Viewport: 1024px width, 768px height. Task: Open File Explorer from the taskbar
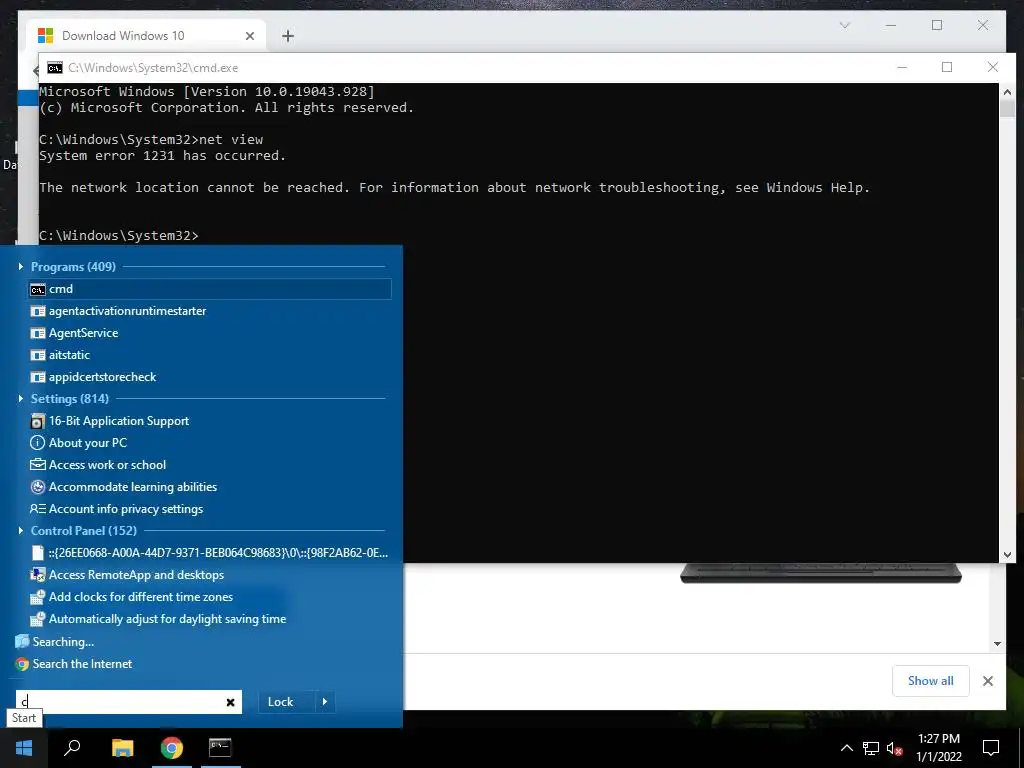pyautogui.click(x=122, y=748)
